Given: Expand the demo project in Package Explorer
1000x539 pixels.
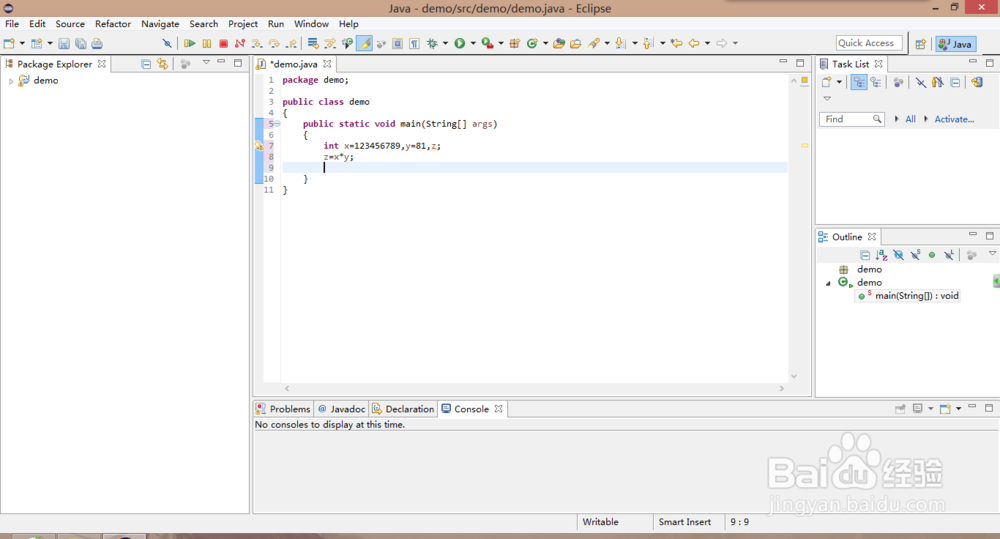Looking at the screenshot, I should coord(11,81).
